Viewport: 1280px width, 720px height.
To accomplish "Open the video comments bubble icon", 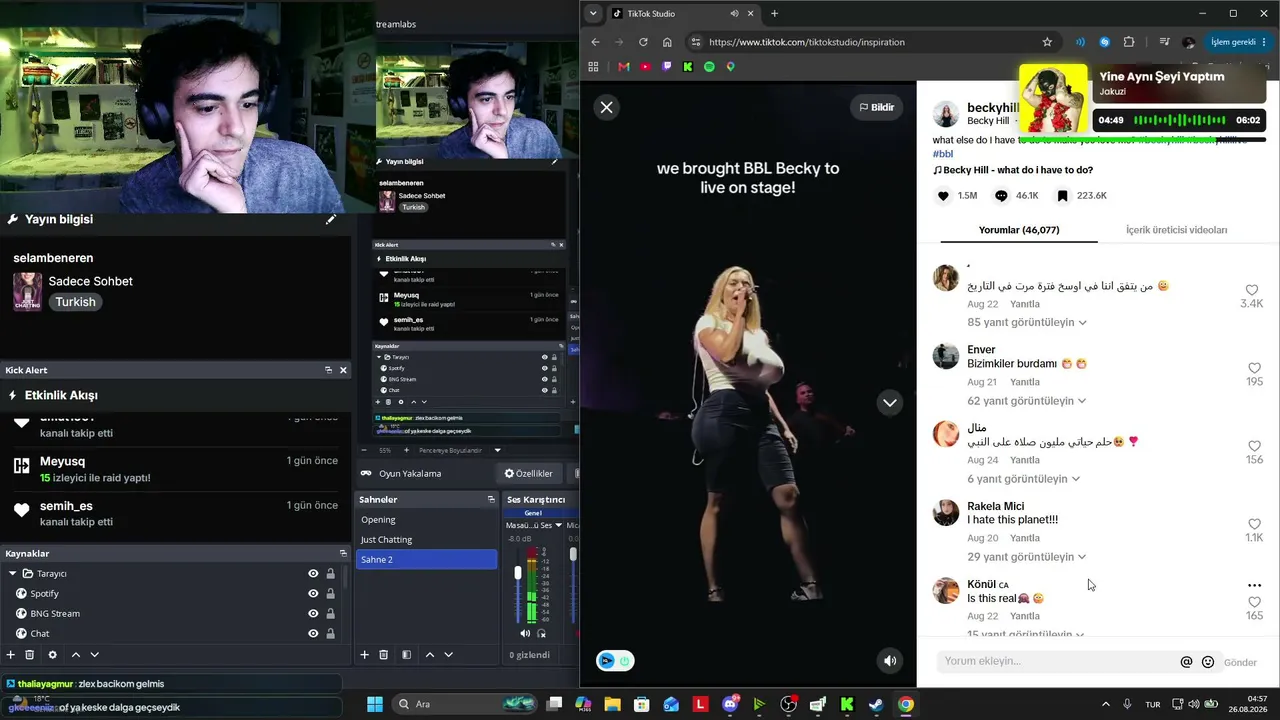I will tap(1001, 196).
